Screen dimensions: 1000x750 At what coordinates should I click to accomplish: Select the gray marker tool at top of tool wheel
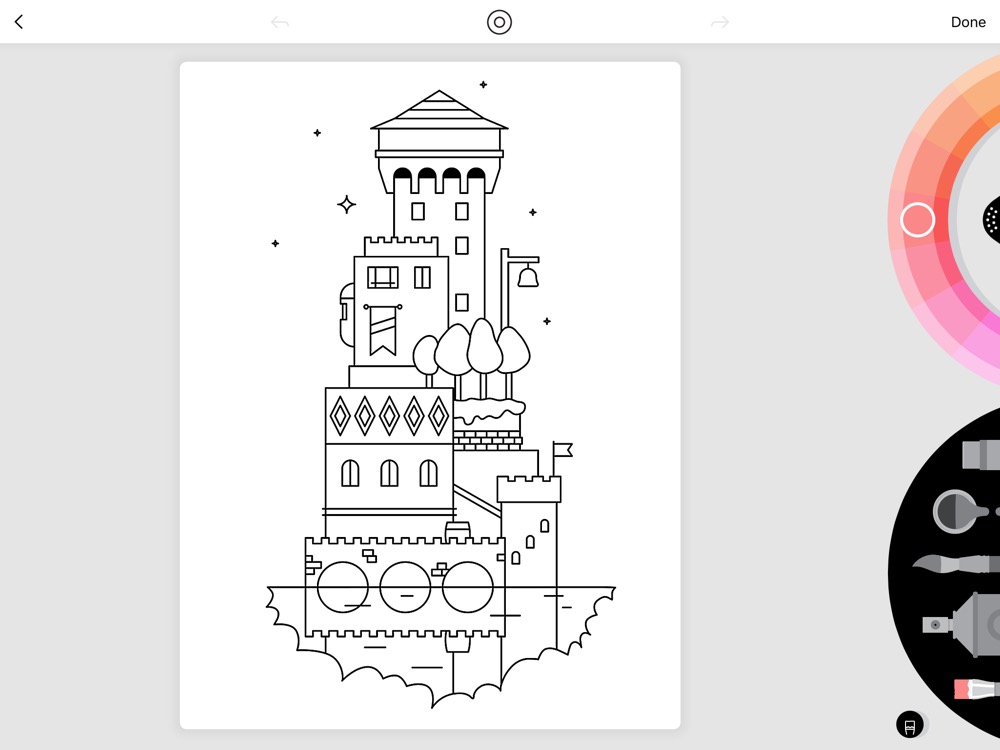981,455
